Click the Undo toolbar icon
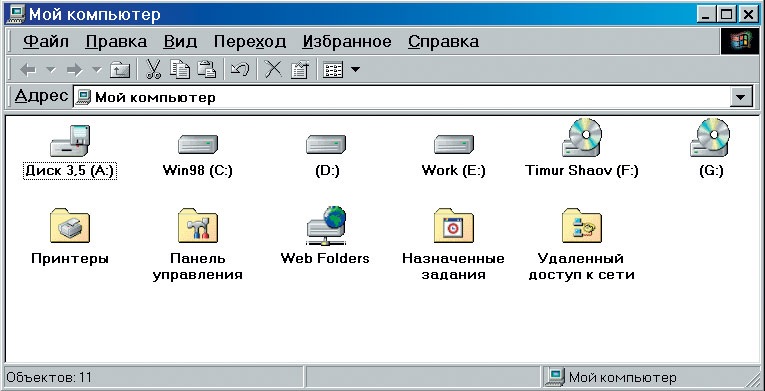 click(240, 70)
